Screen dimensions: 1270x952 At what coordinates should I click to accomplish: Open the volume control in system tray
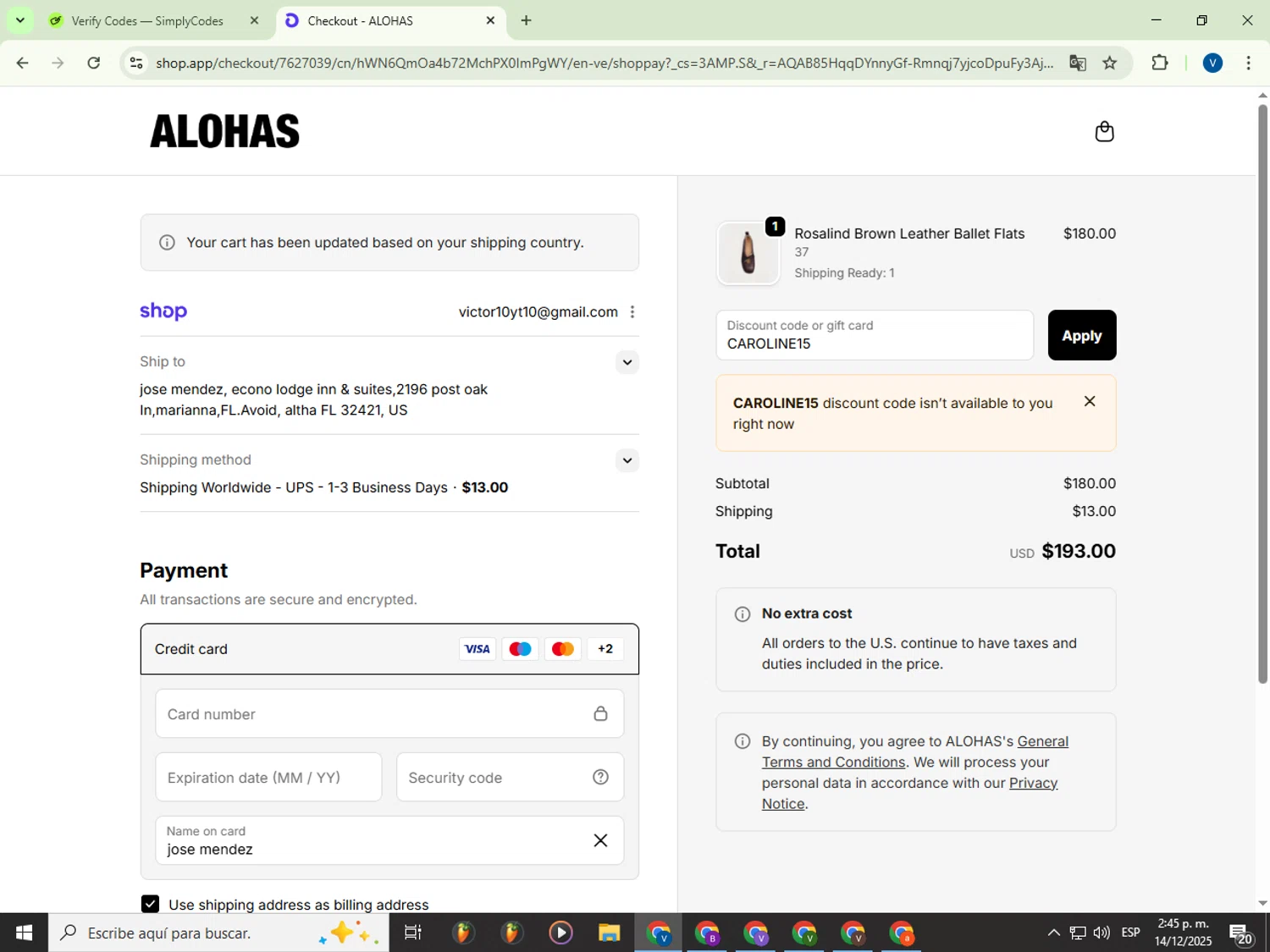[1102, 933]
